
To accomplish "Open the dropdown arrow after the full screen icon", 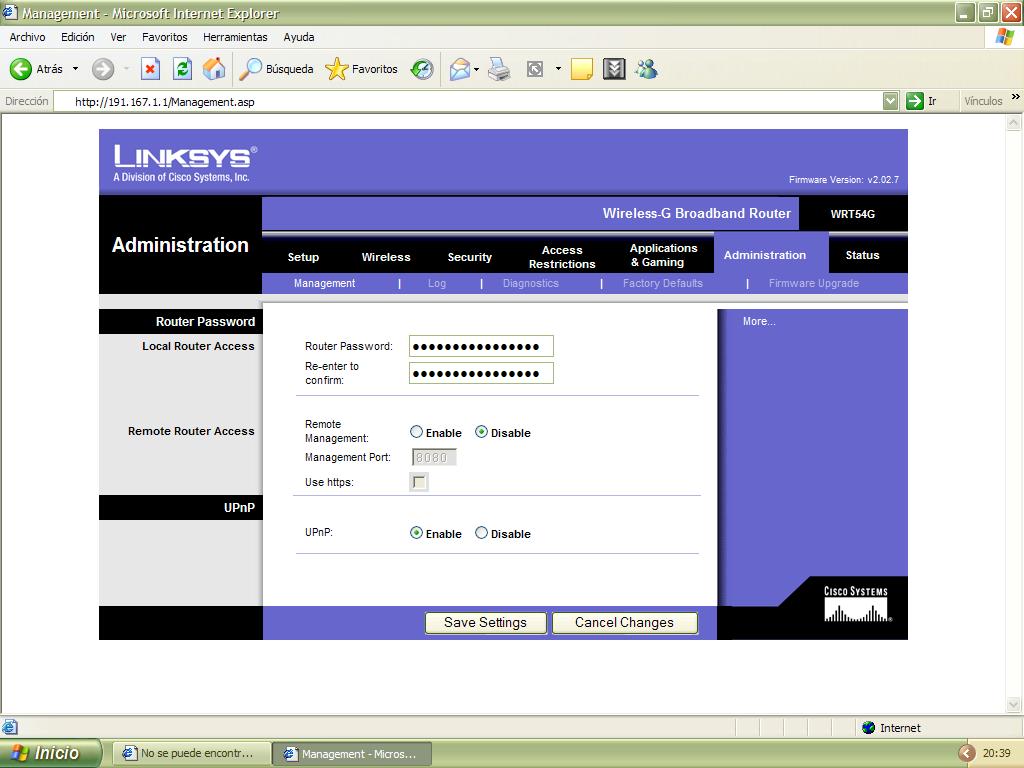I will (558, 69).
